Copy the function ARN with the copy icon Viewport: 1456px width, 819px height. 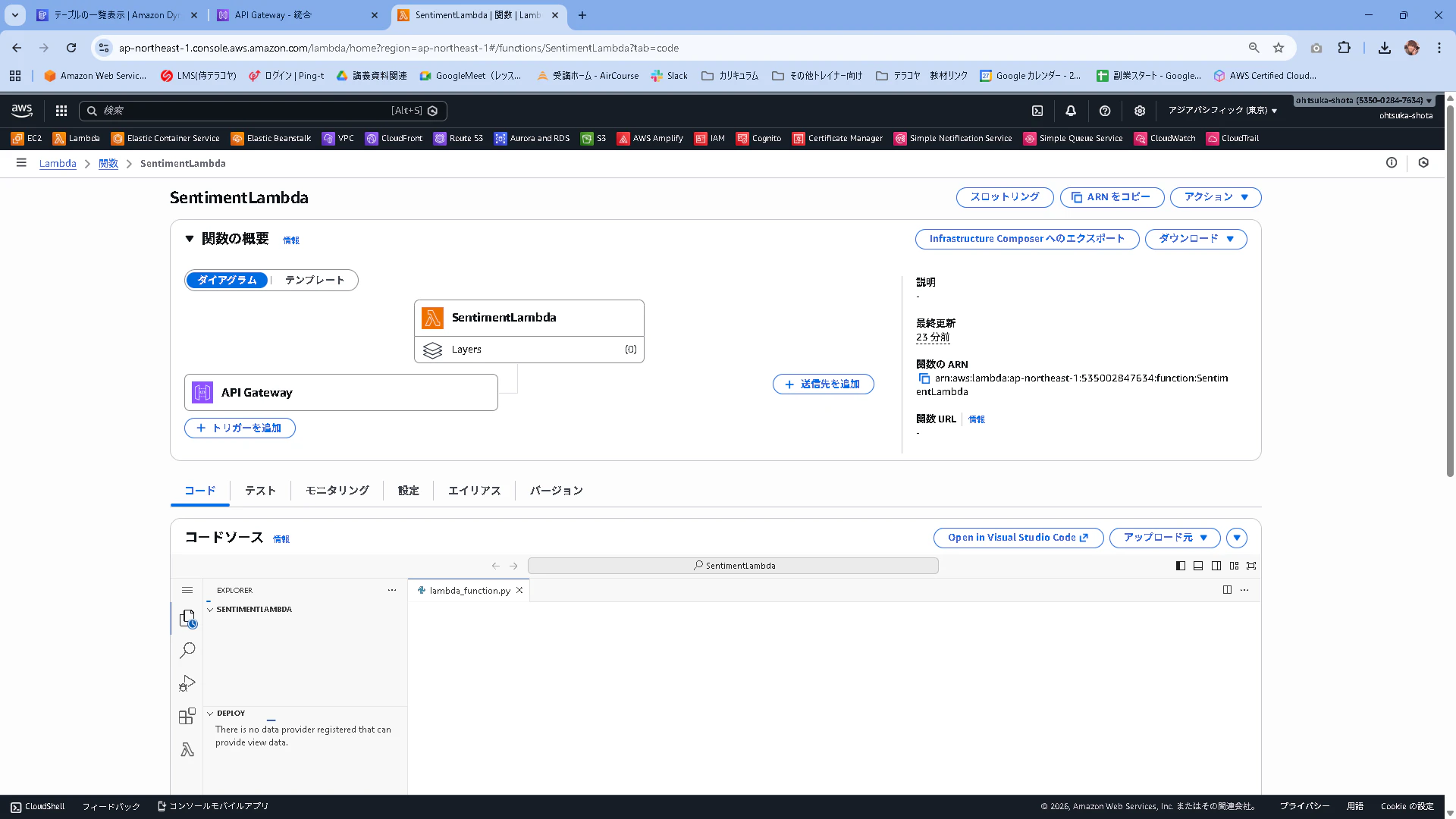[x=924, y=378]
